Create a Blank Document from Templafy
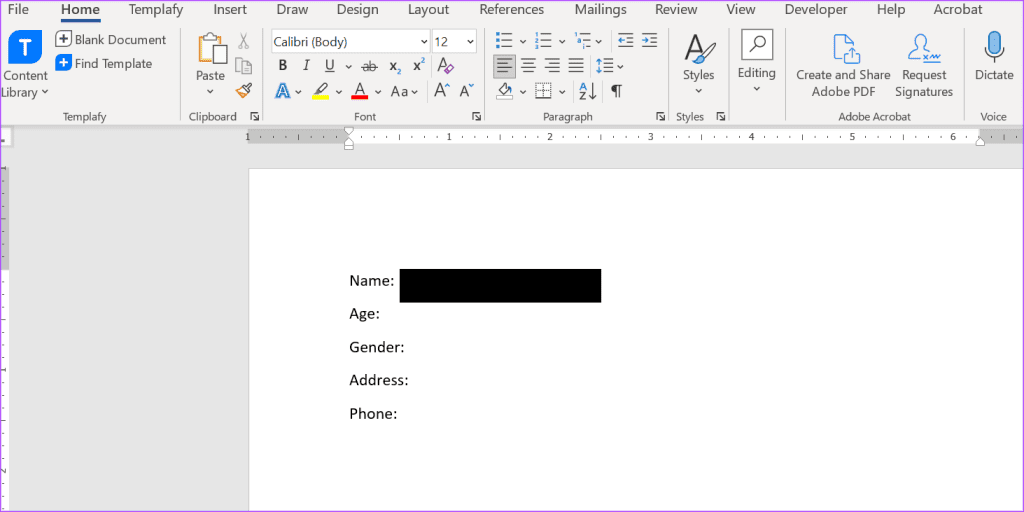Screen dimensions: 1024x512 point(111,39)
